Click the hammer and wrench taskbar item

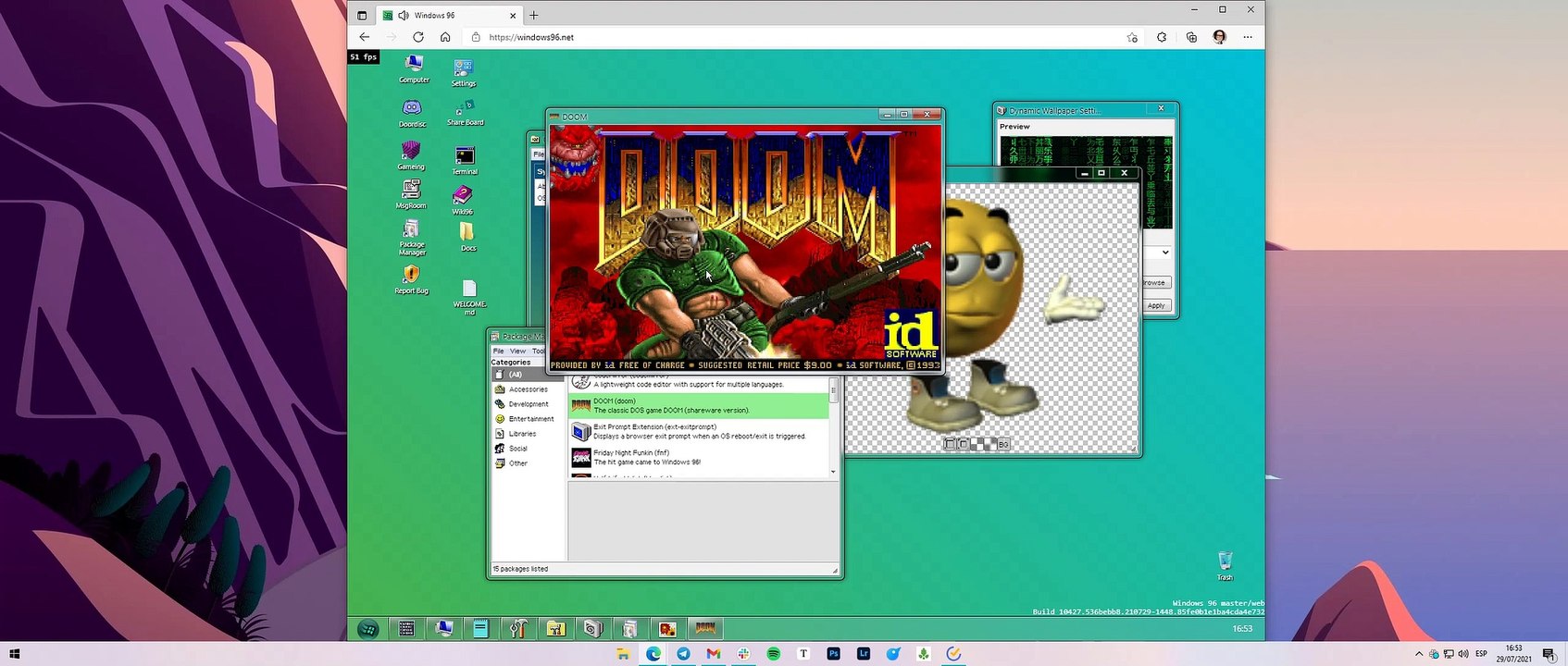point(518,629)
